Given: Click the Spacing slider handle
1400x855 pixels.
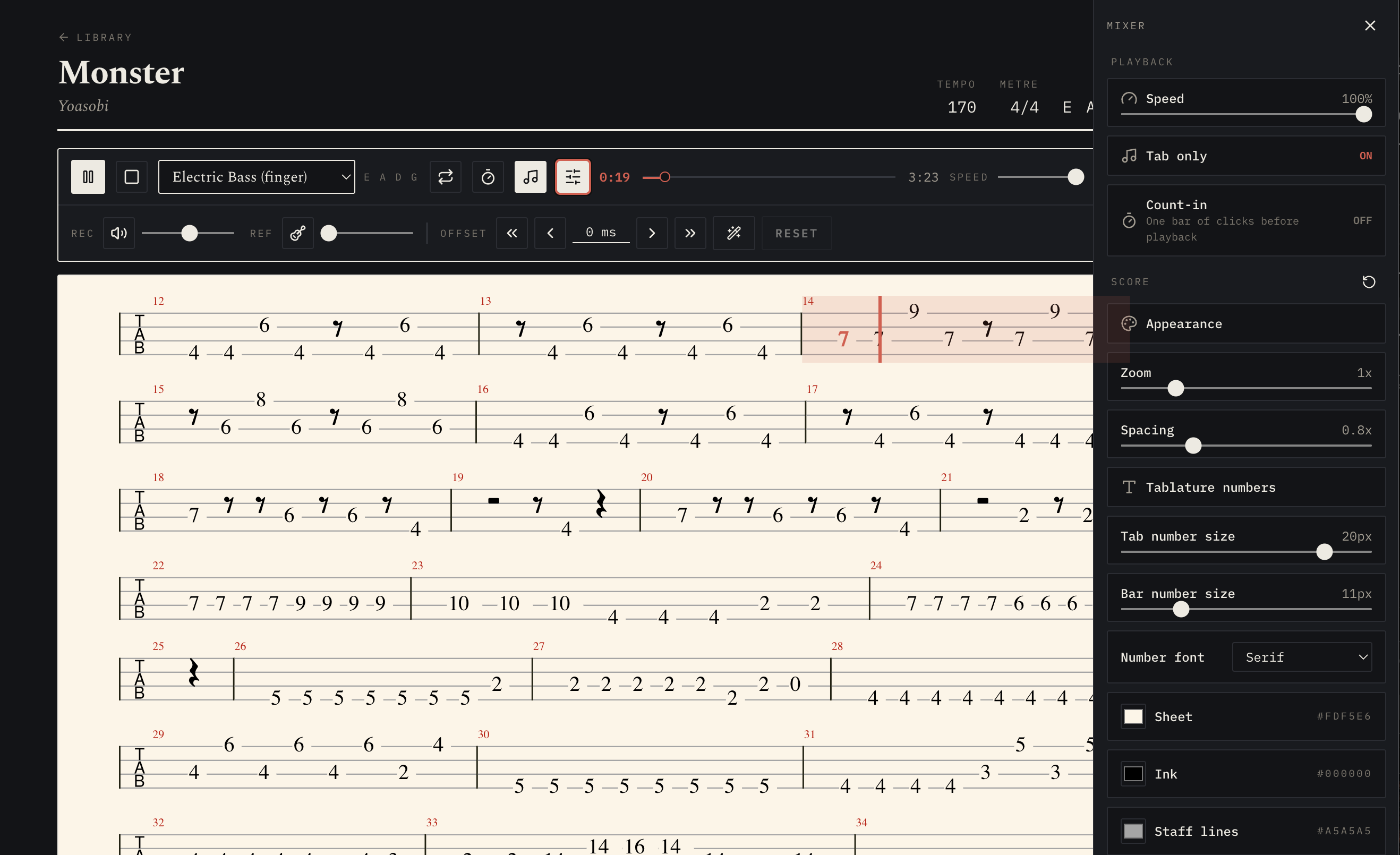Looking at the screenshot, I should point(1193,446).
